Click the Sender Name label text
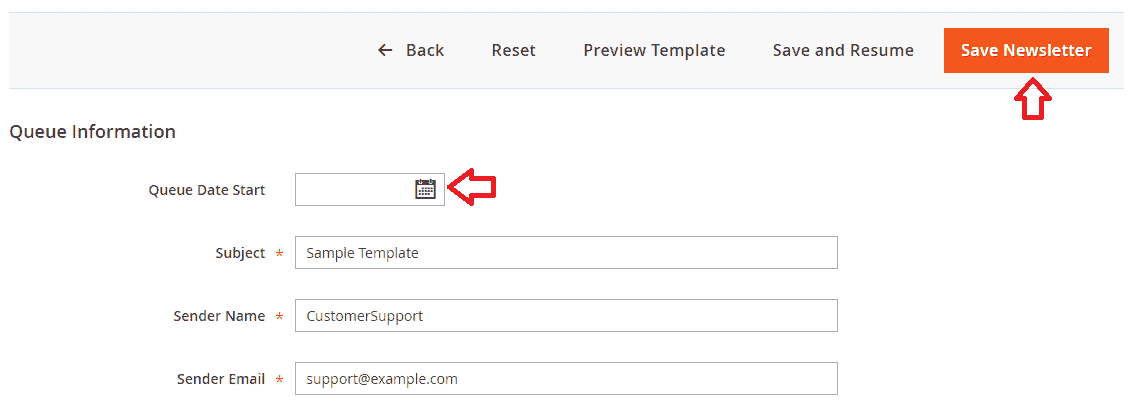This screenshot has height=406, width=1132. (x=219, y=316)
